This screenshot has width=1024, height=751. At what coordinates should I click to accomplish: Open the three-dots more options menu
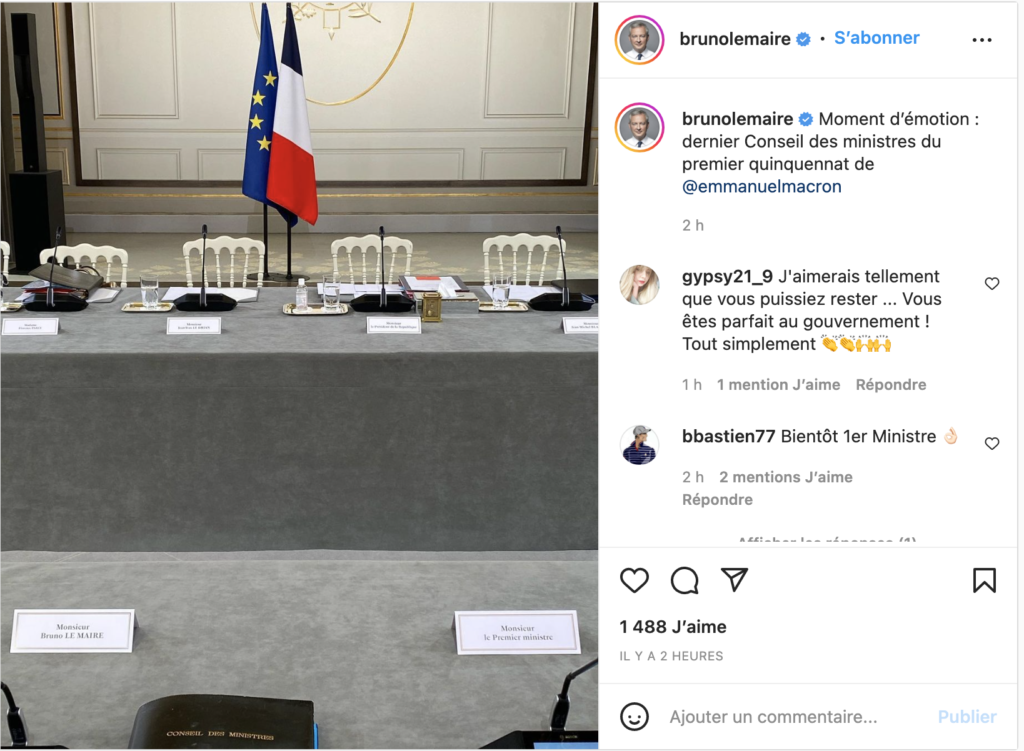tap(982, 40)
